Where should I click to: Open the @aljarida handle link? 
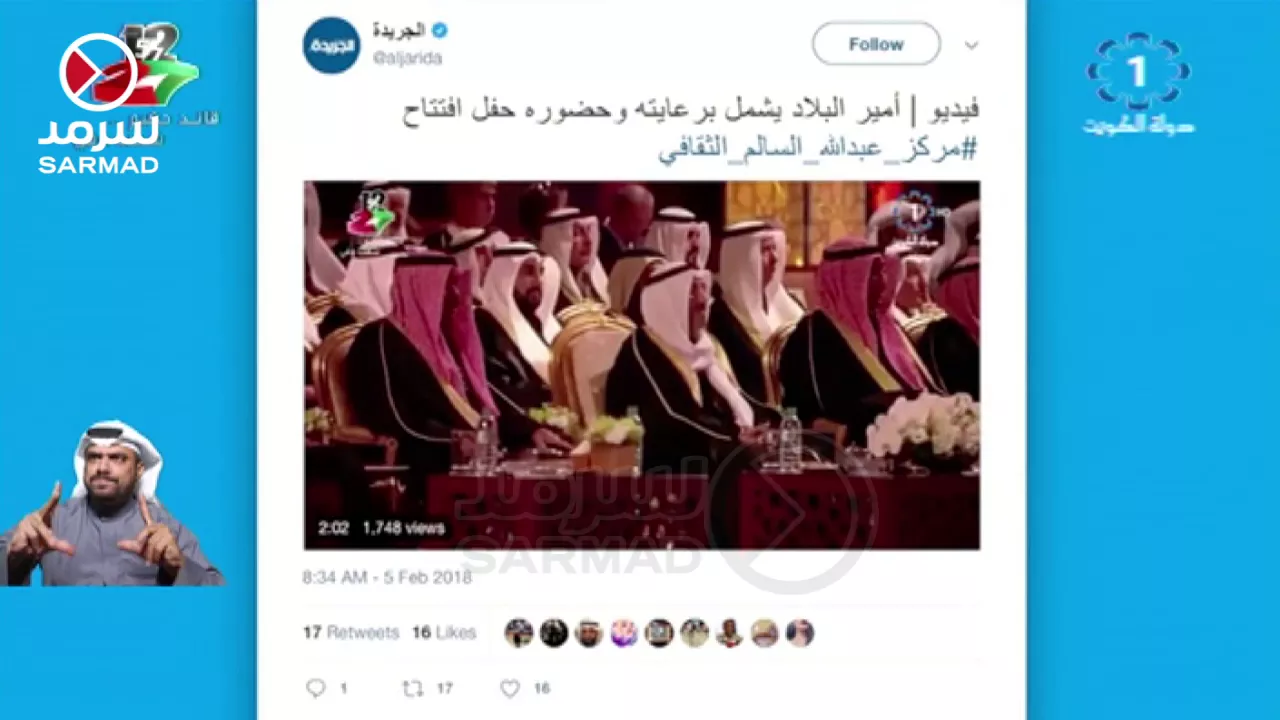[x=407, y=57]
